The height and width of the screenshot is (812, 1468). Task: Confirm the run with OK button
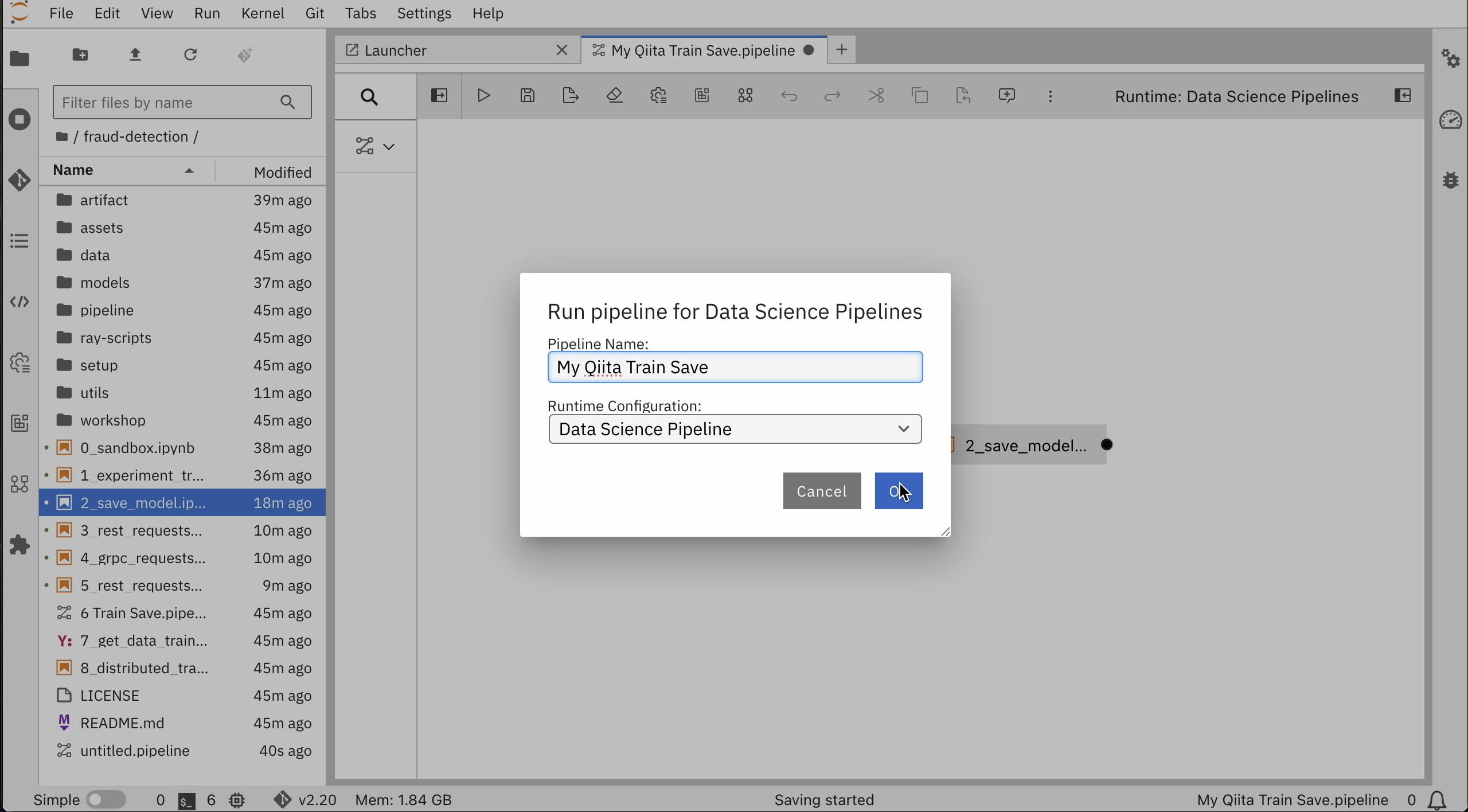click(899, 491)
